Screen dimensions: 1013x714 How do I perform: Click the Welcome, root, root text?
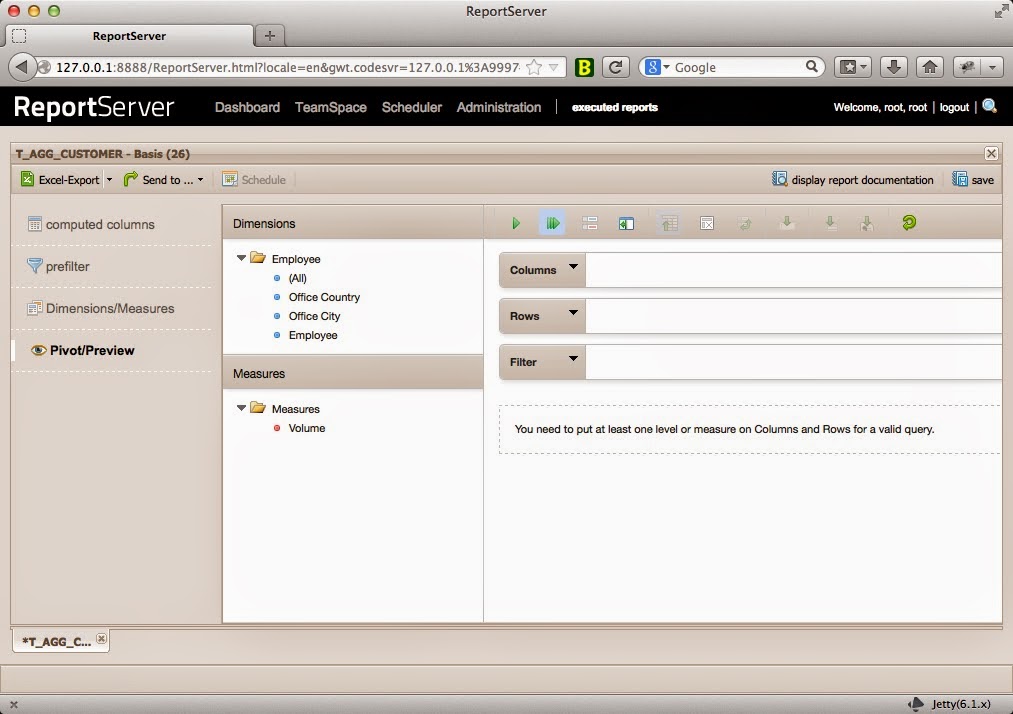[x=880, y=107]
